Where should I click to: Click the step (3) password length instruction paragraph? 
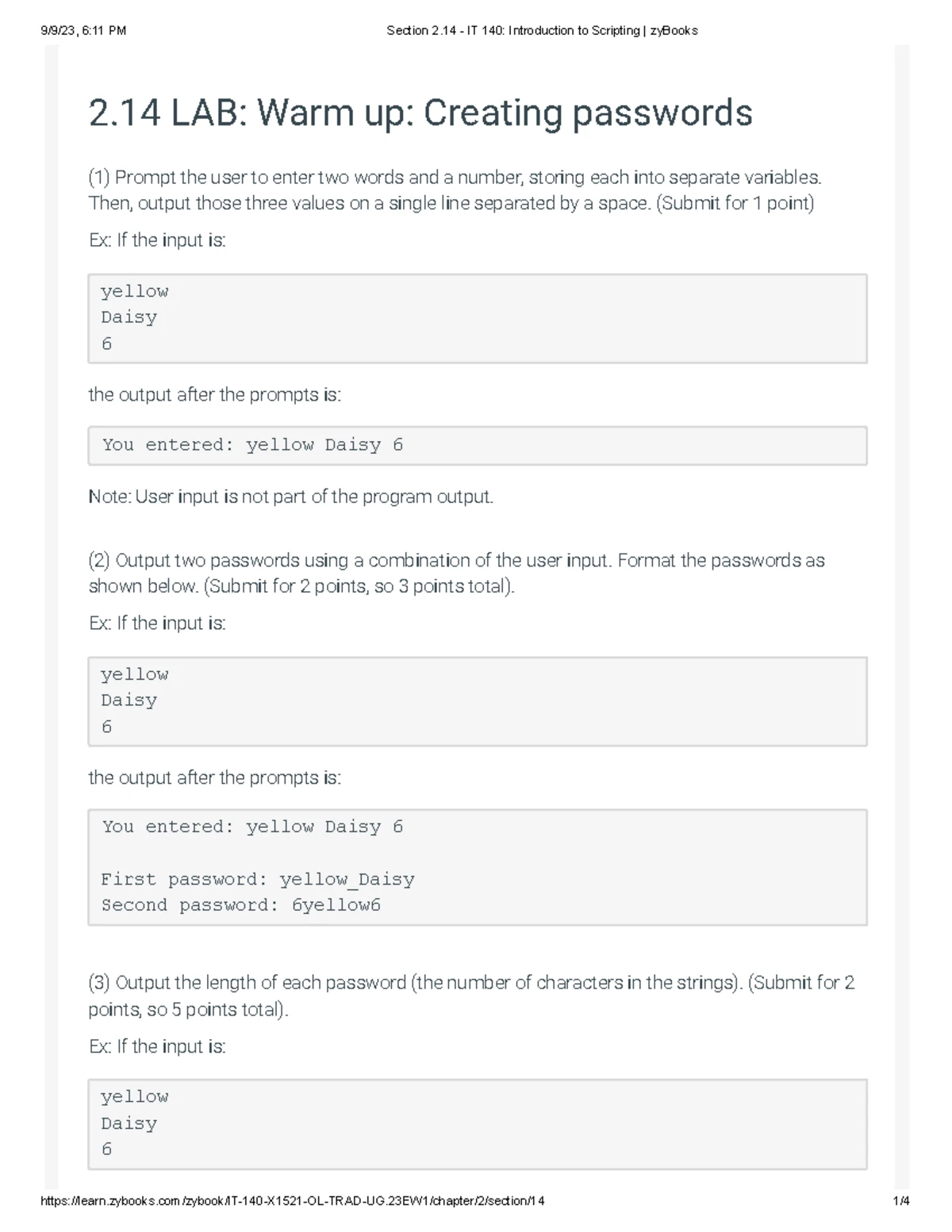pyautogui.click(x=471, y=996)
